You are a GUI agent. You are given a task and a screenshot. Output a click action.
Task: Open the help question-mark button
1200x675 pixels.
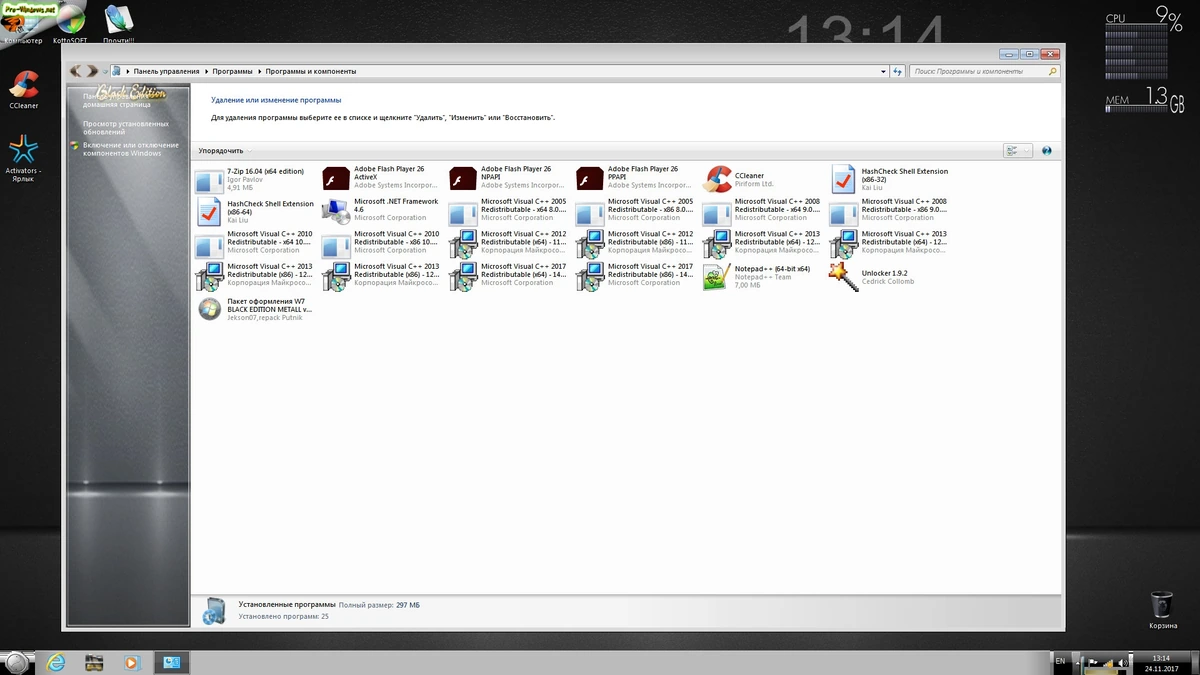tap(1047, 151)
